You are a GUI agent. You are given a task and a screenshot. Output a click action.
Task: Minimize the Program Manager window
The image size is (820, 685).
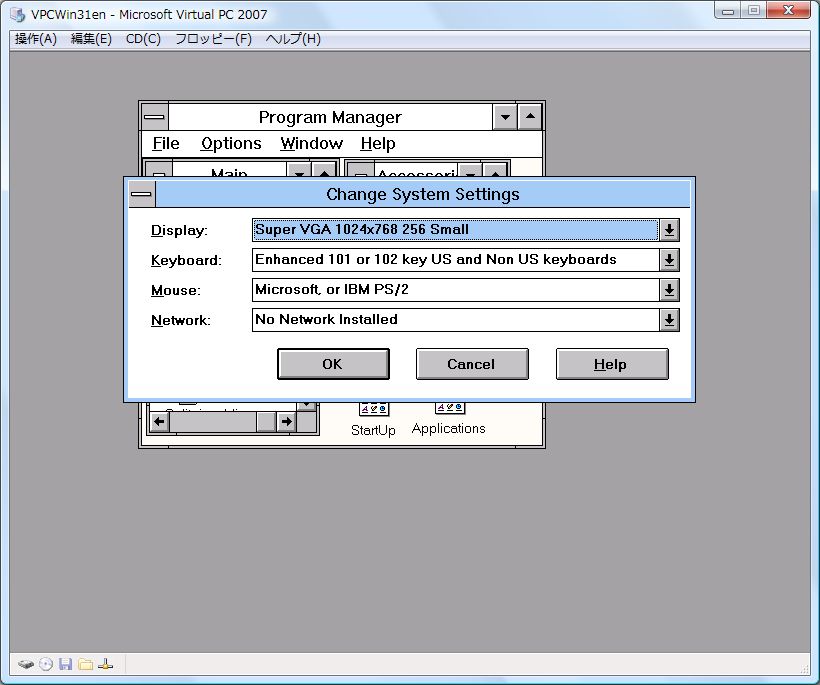(505, 117)
